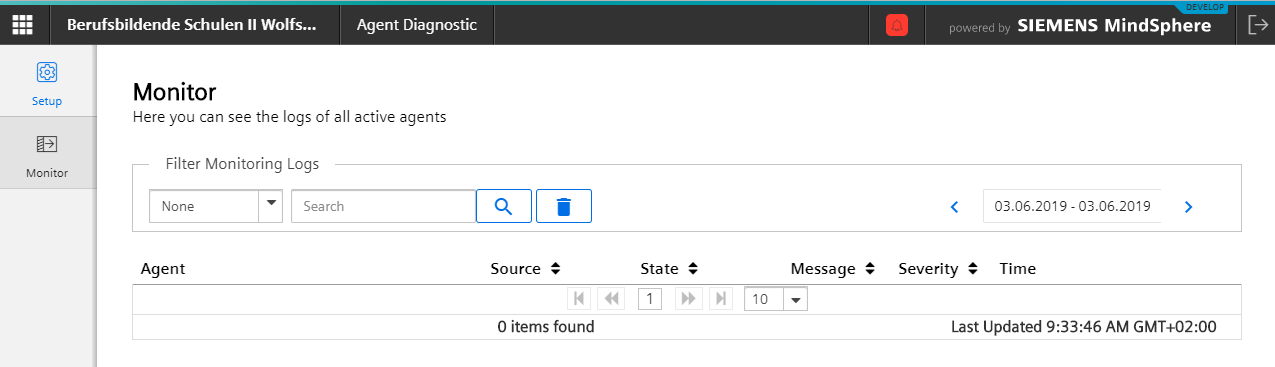The height and width of the screenshot is (367, 1275).
Task: Open Monitor in the sidebar
Action: [47, 157]
